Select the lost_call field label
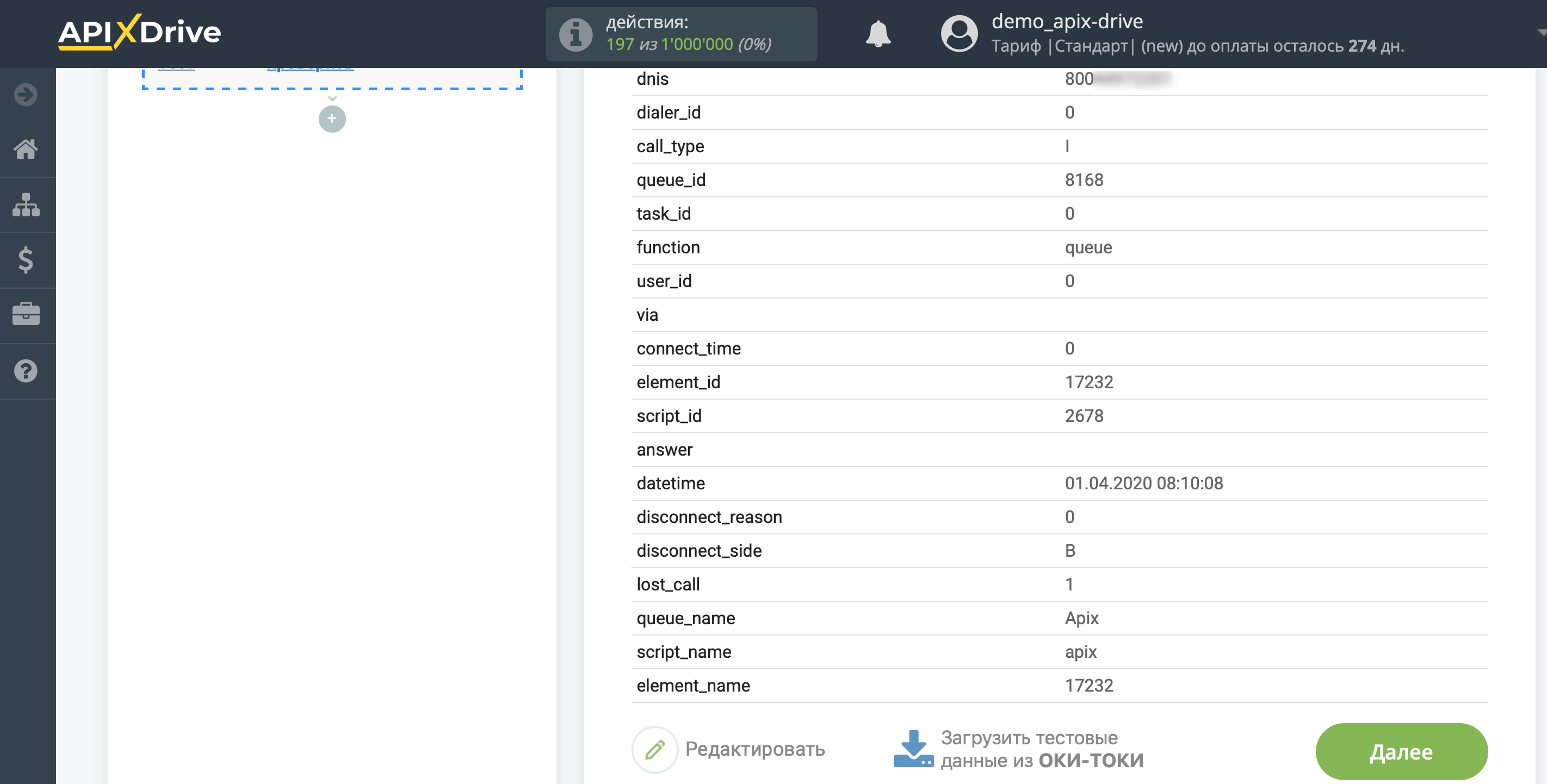The height and width of the screenshot is (784, 1547). pos(669,584)
